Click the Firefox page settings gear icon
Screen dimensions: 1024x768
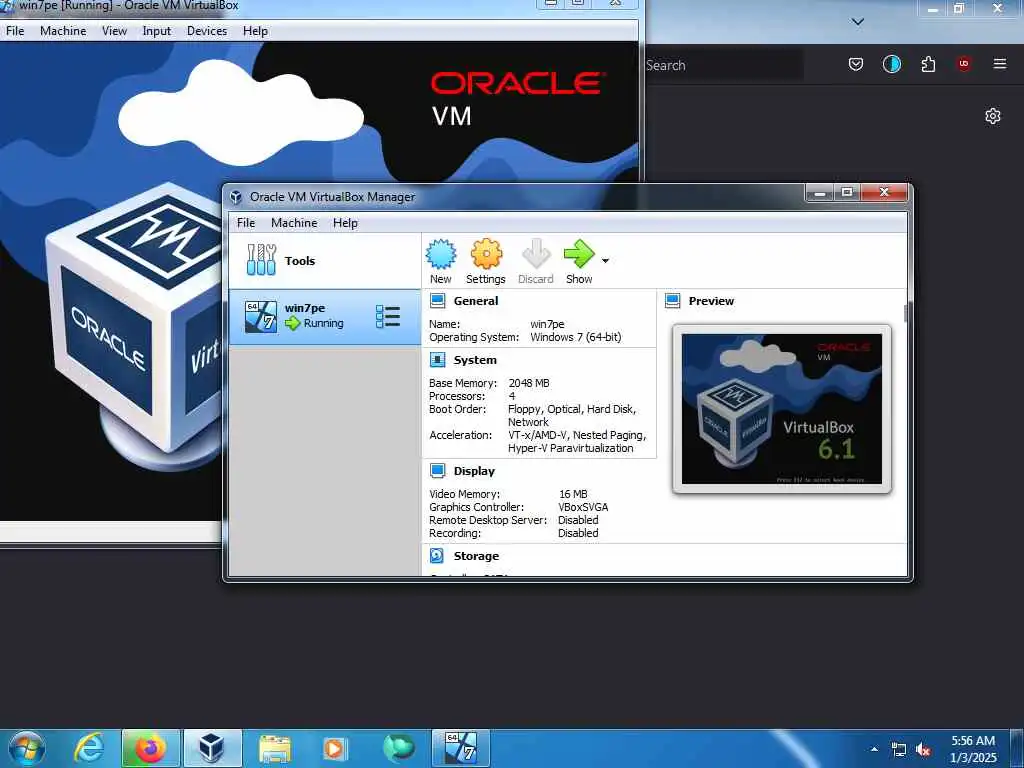[x=993, y=116]
